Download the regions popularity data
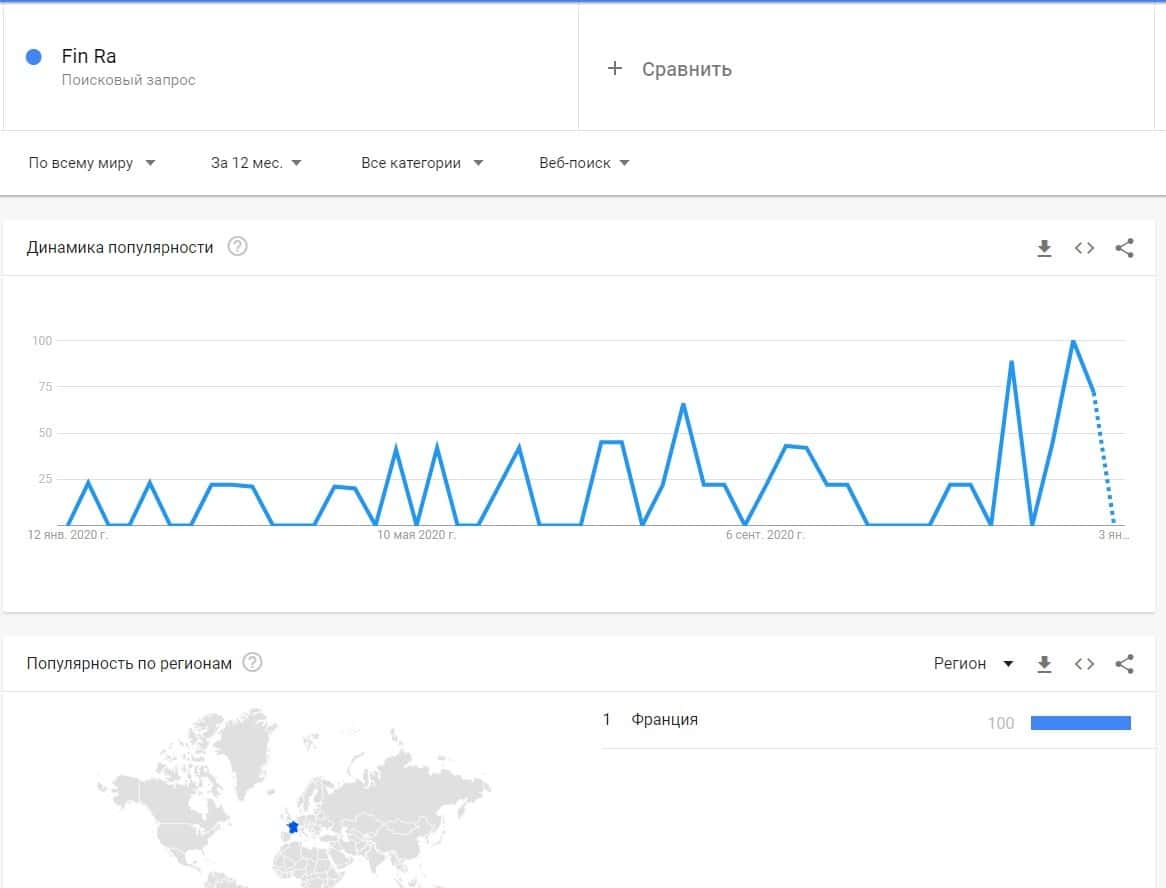1166x888 pixels. click(x=1044, y=663)
